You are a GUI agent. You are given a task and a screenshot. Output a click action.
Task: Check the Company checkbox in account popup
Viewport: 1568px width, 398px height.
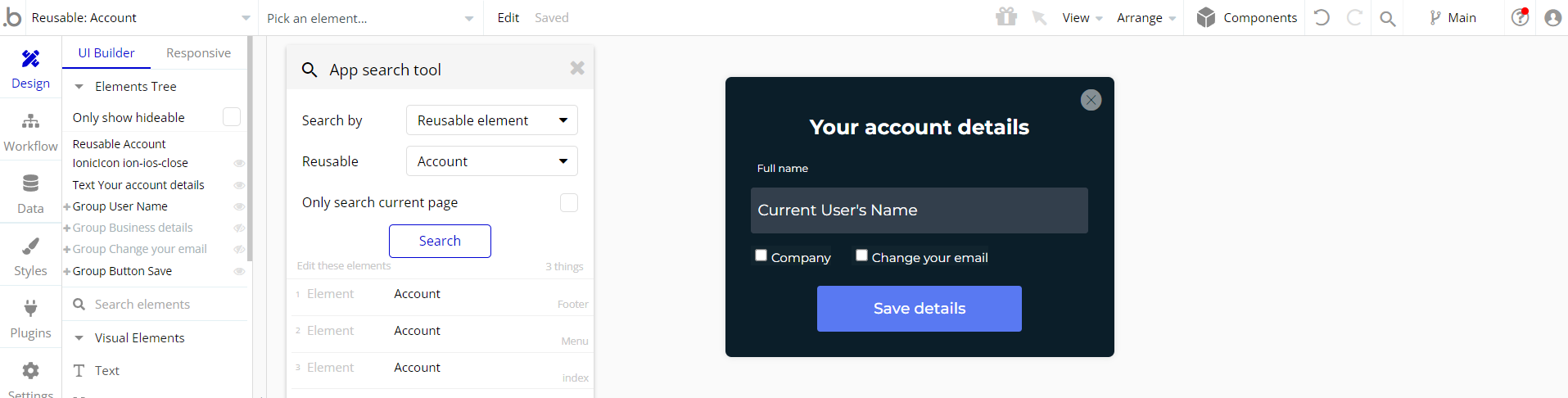pyautogui.click(x=761, y=256)
